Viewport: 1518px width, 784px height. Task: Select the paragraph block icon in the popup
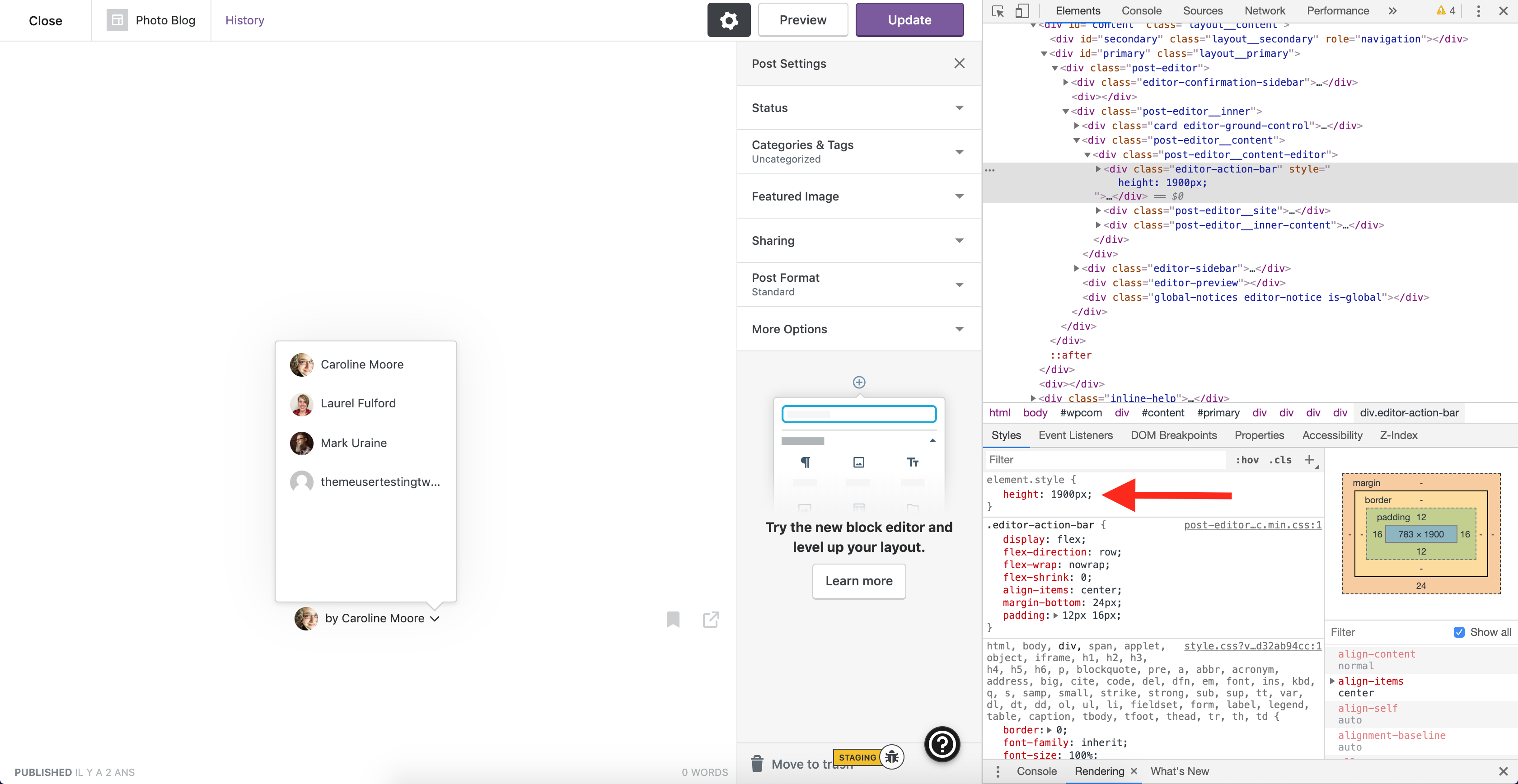point(806,462)
